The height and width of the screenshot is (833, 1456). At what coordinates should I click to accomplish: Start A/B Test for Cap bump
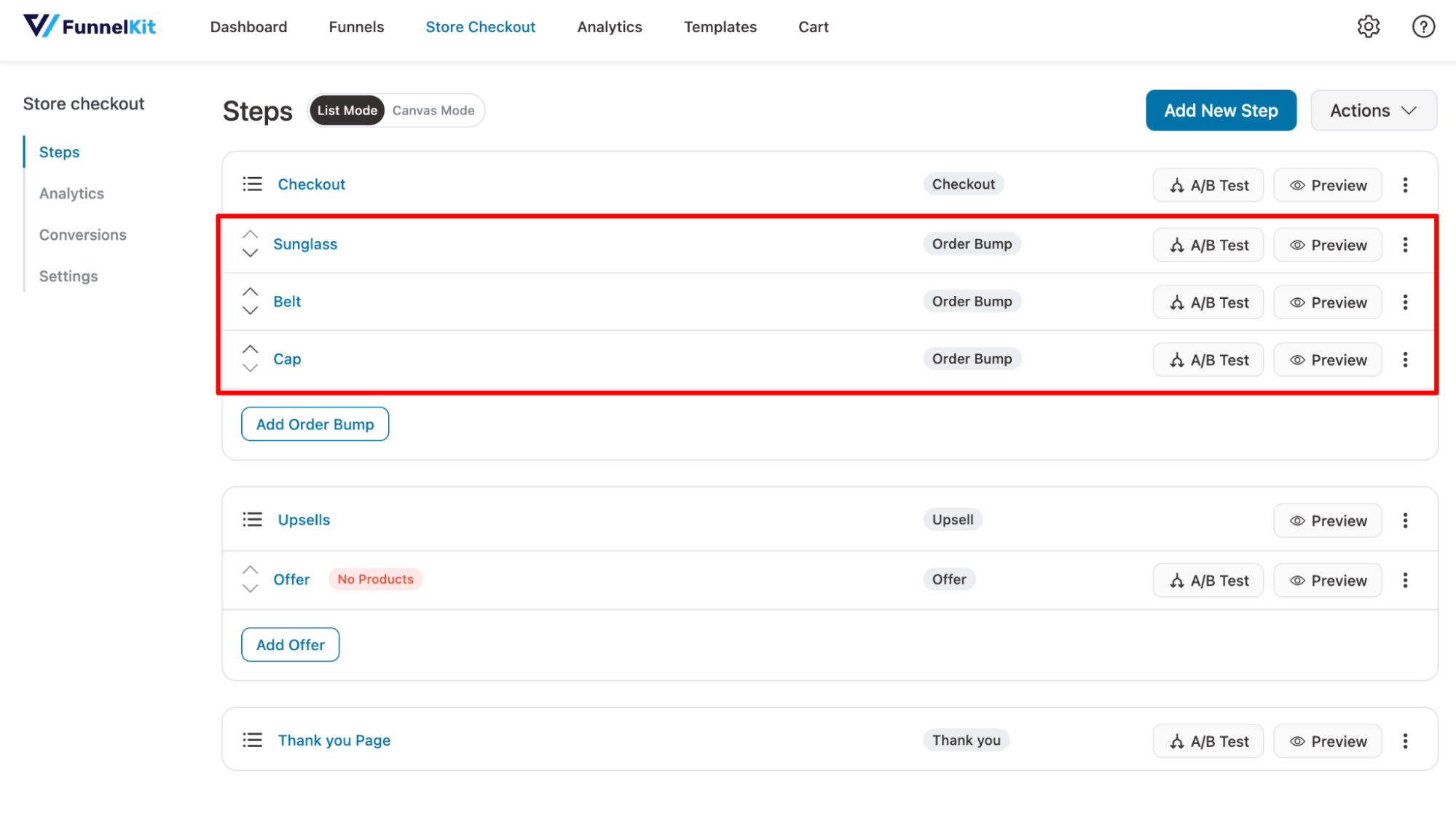click(x=1208, y=360)
